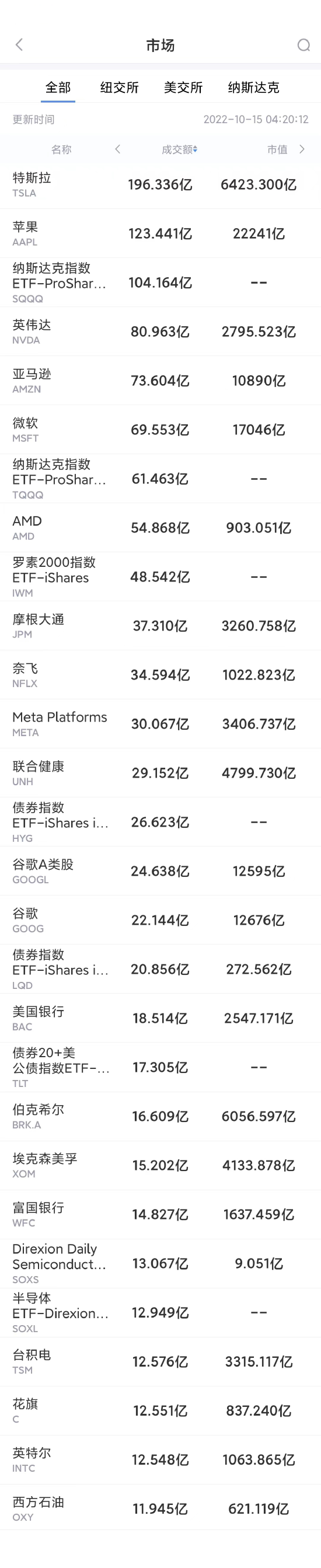This screenshot has width=321, height=1568.
Task: Show previous column with left chevron
Action: click(x=117, y=149)
